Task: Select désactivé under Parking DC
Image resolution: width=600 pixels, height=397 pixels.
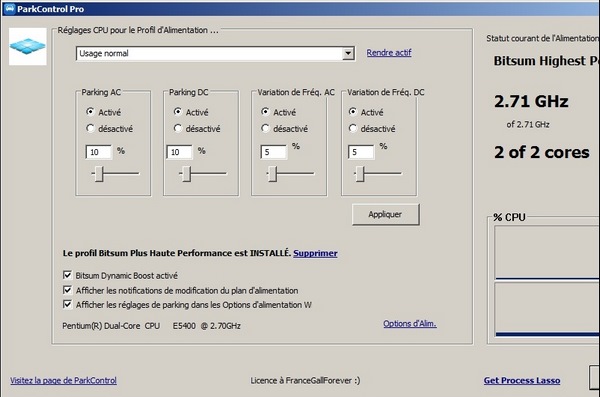Action: click(x=178, y=128)
